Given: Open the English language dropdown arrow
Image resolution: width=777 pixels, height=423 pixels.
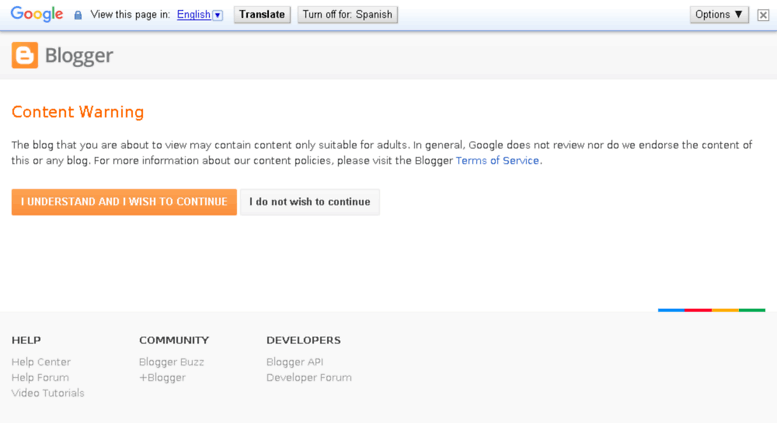Looking at the screenshot, I should pos(218,15).
